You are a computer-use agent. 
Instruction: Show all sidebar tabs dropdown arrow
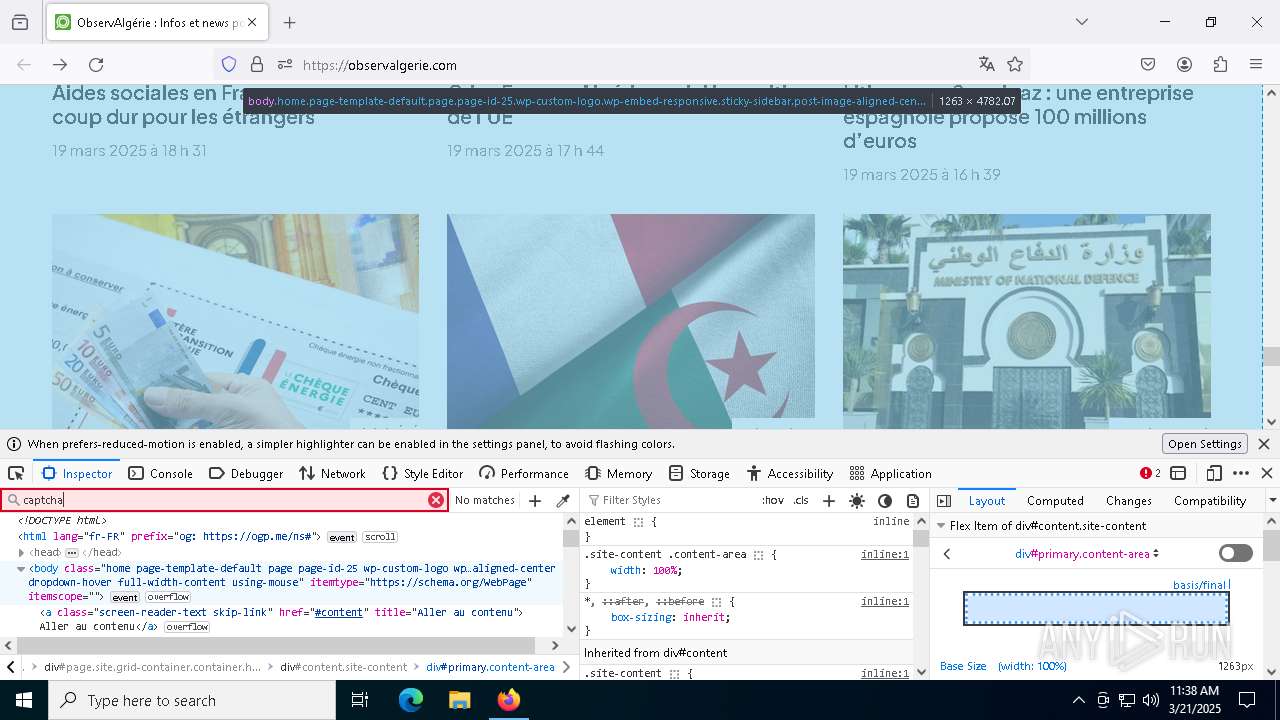(x=1272, y=500)
